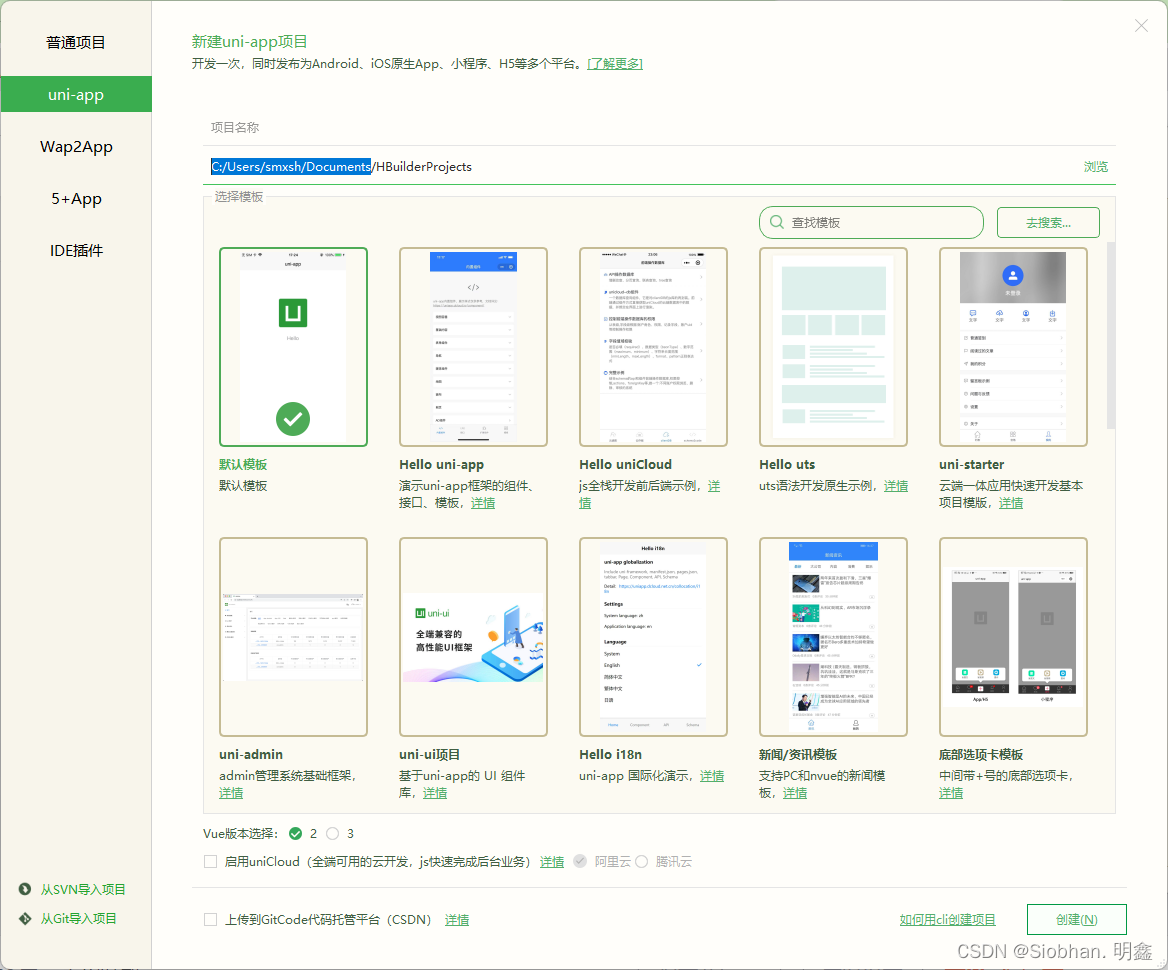1168x970 pixels.
Task: Click the SVN import icon
Action: point(25,889)
